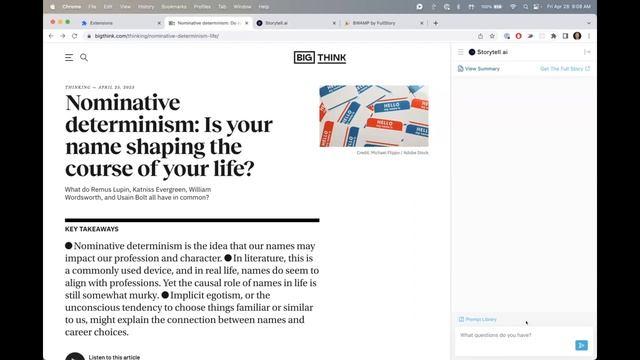
Task: Click the 'THINKING' category label
Action: click(78, 87)
